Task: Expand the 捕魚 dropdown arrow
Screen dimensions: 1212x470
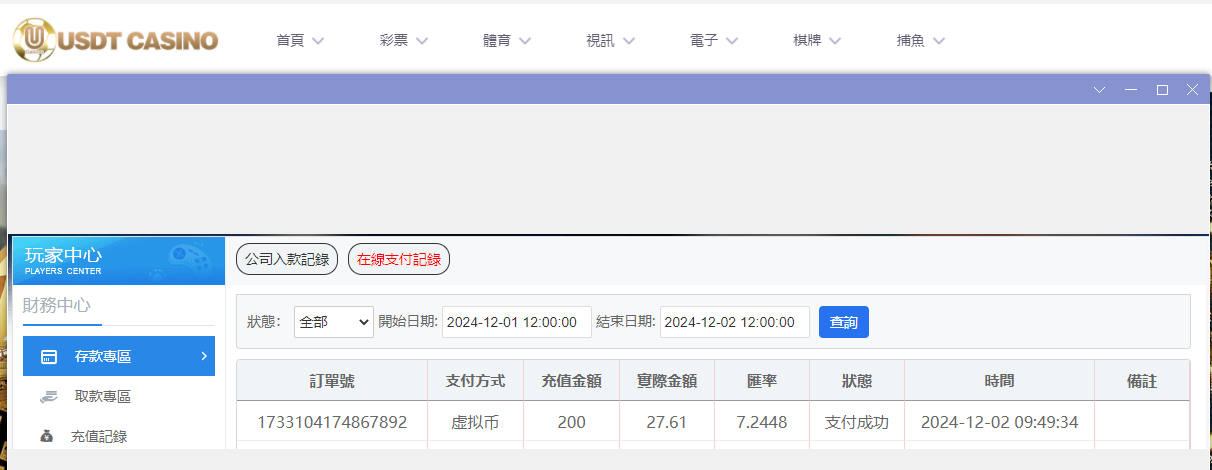Action: 939,41
